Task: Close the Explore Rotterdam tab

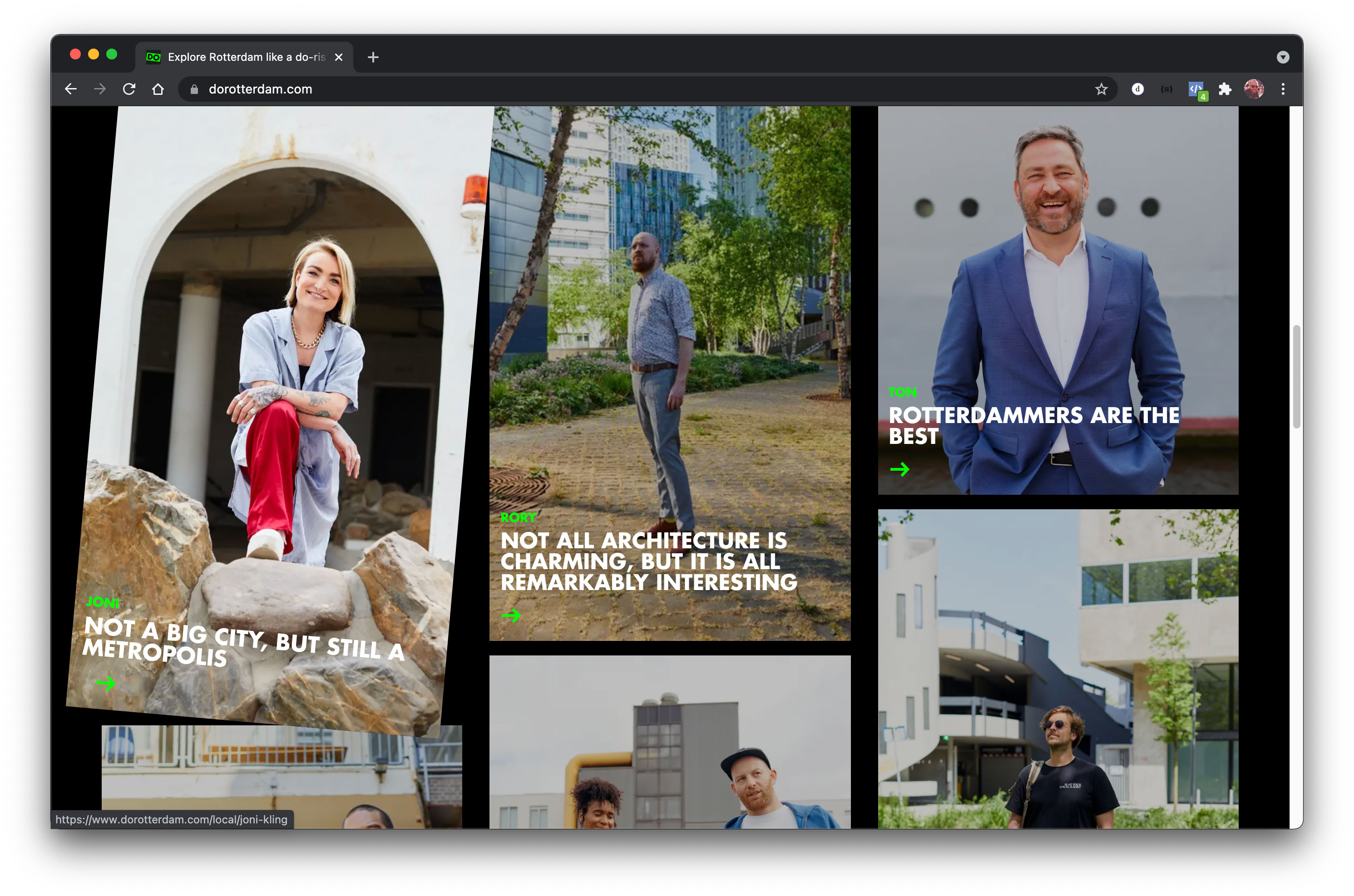Action: pyautogui.click(x=338, y=57)
